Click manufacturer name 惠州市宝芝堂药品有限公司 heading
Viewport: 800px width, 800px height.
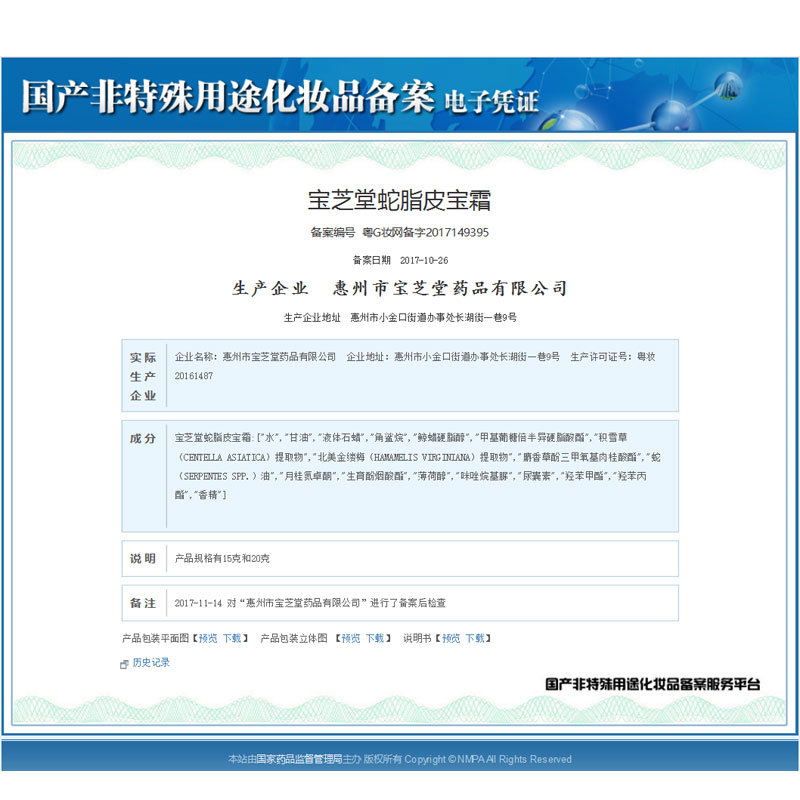(x=450, y=288)
